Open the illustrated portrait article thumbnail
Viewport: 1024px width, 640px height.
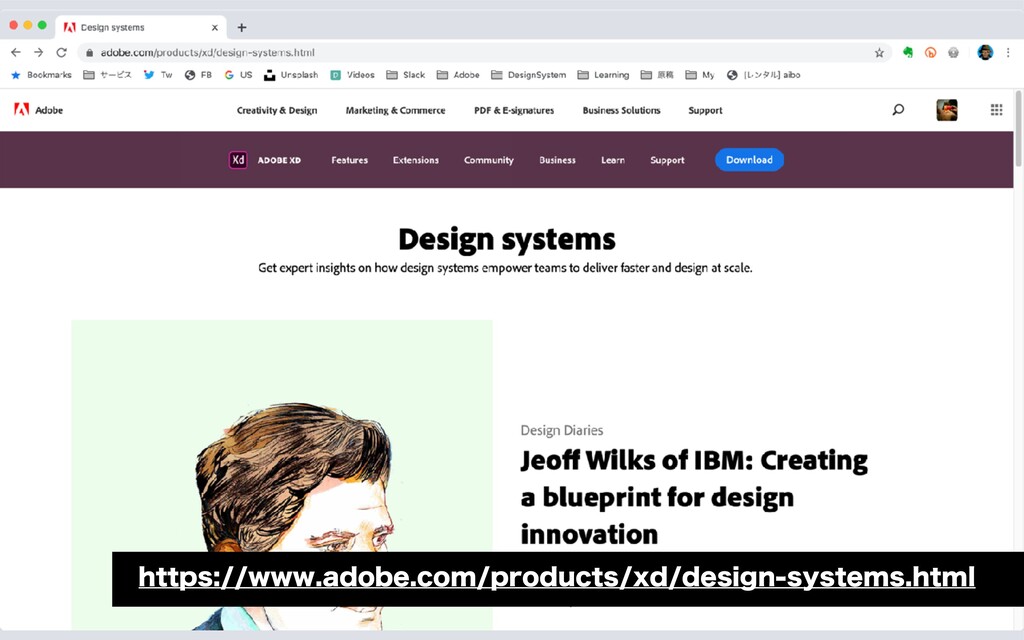coord(281,475)
